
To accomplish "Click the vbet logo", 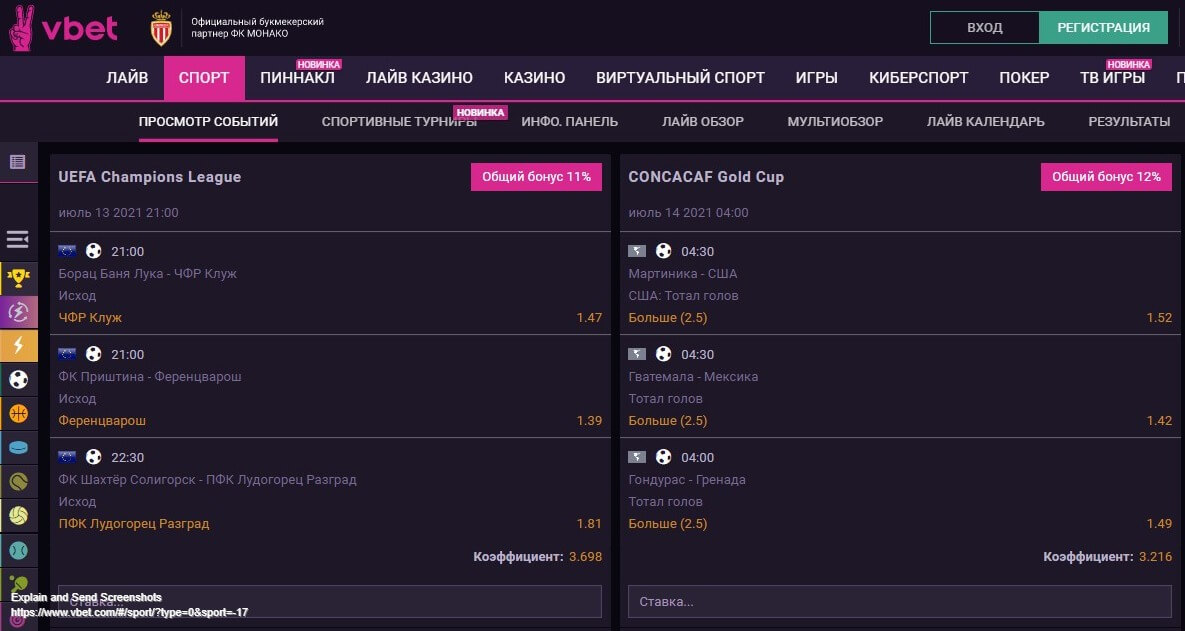I will tap(63, 28).
